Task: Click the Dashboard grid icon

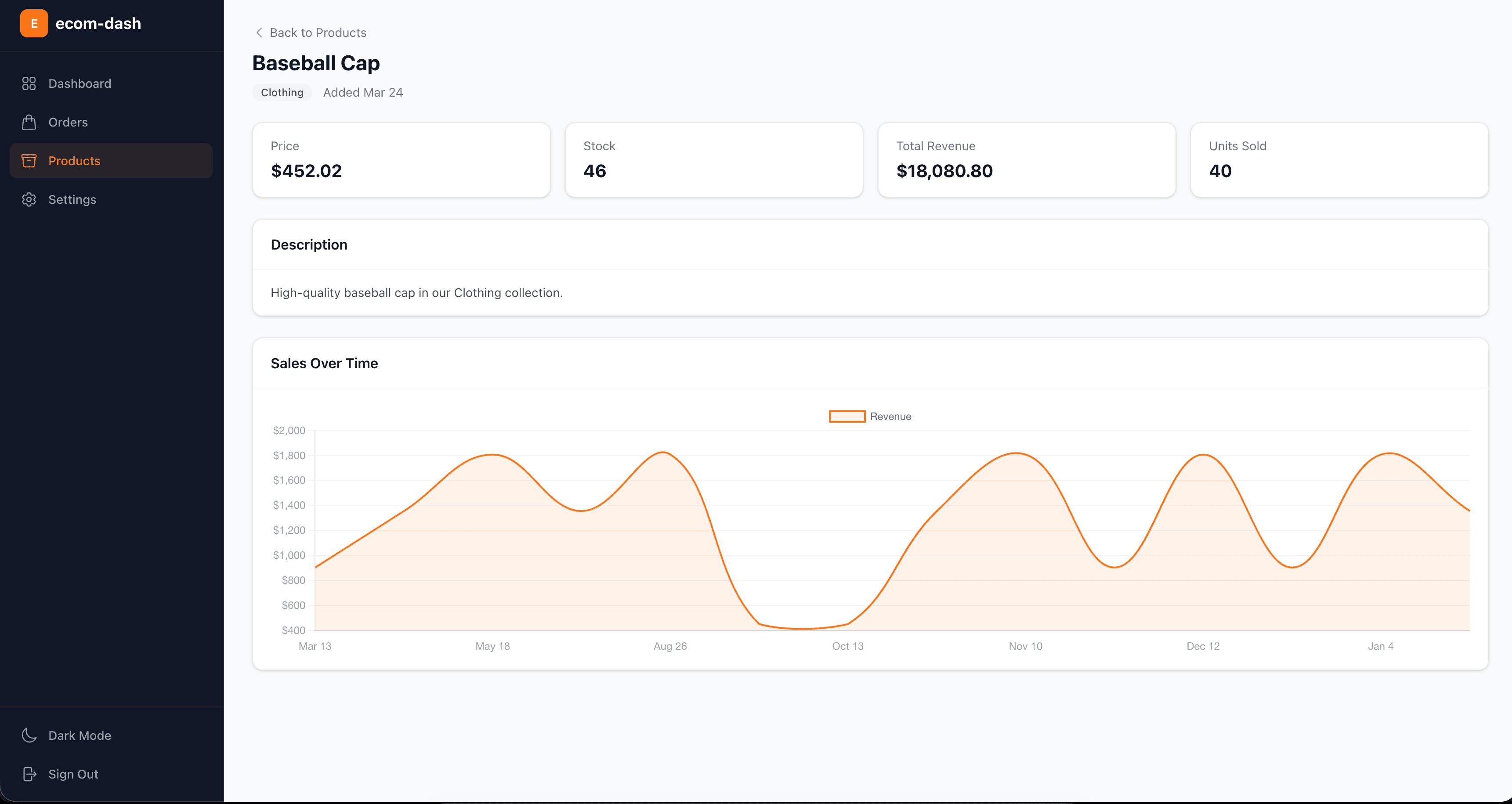Action: pyautogui.click(x=29, y=83)
